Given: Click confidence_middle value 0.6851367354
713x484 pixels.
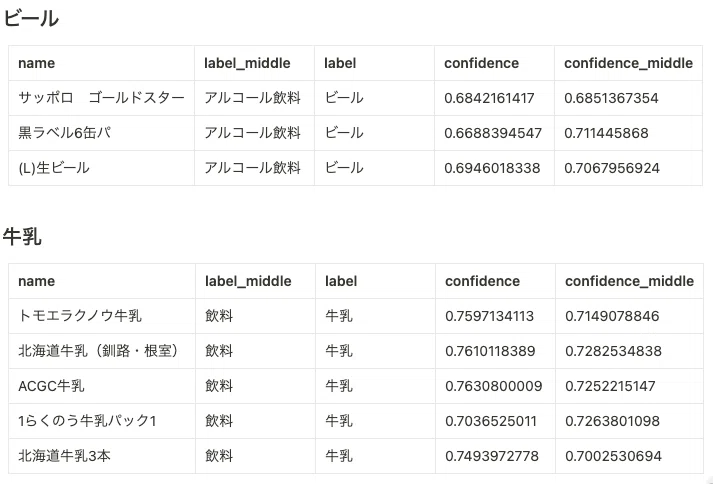Looking at the screenshot, I should pos(611,98).
